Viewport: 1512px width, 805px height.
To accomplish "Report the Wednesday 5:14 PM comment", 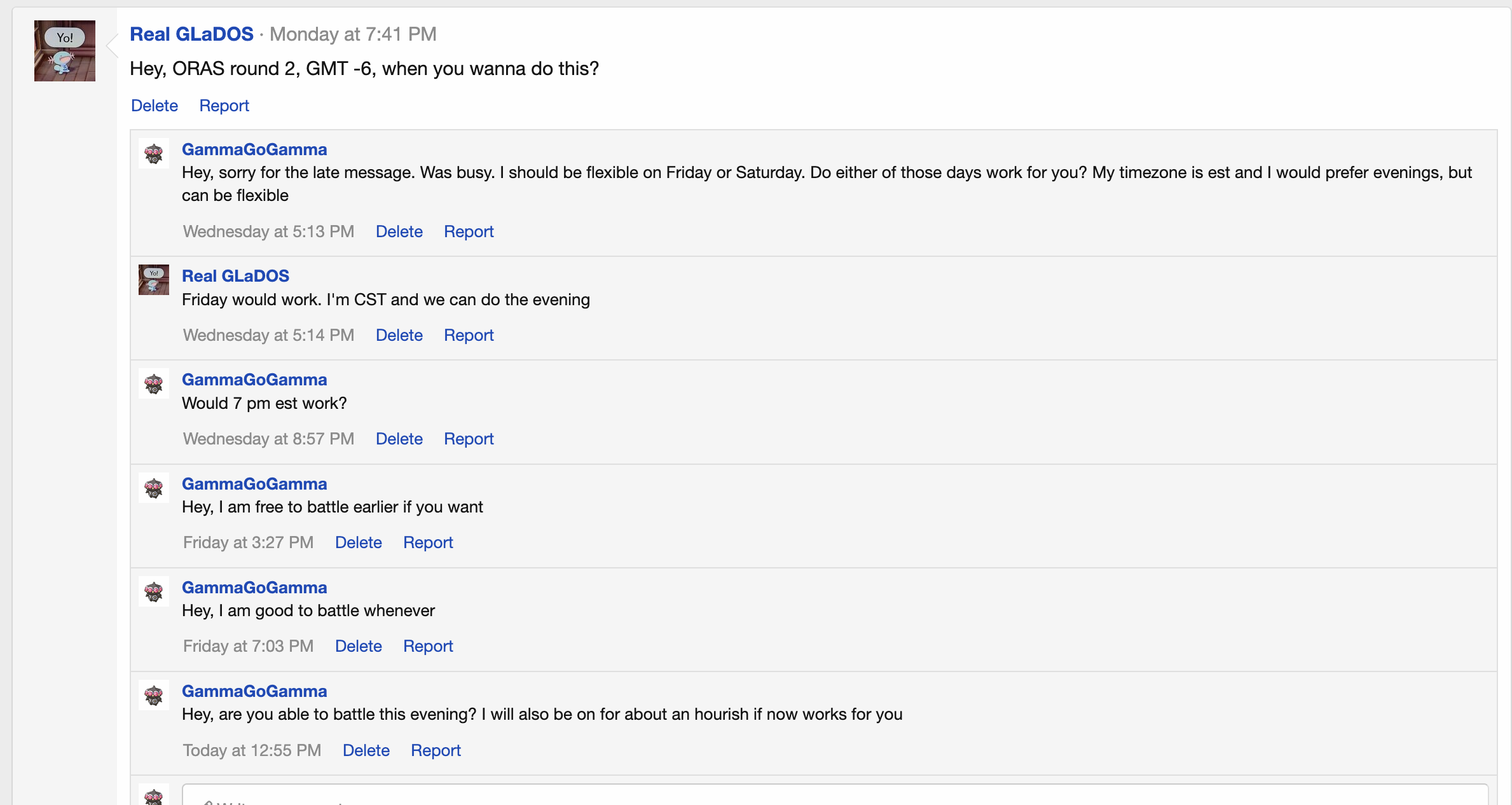I will coord(469,335).
